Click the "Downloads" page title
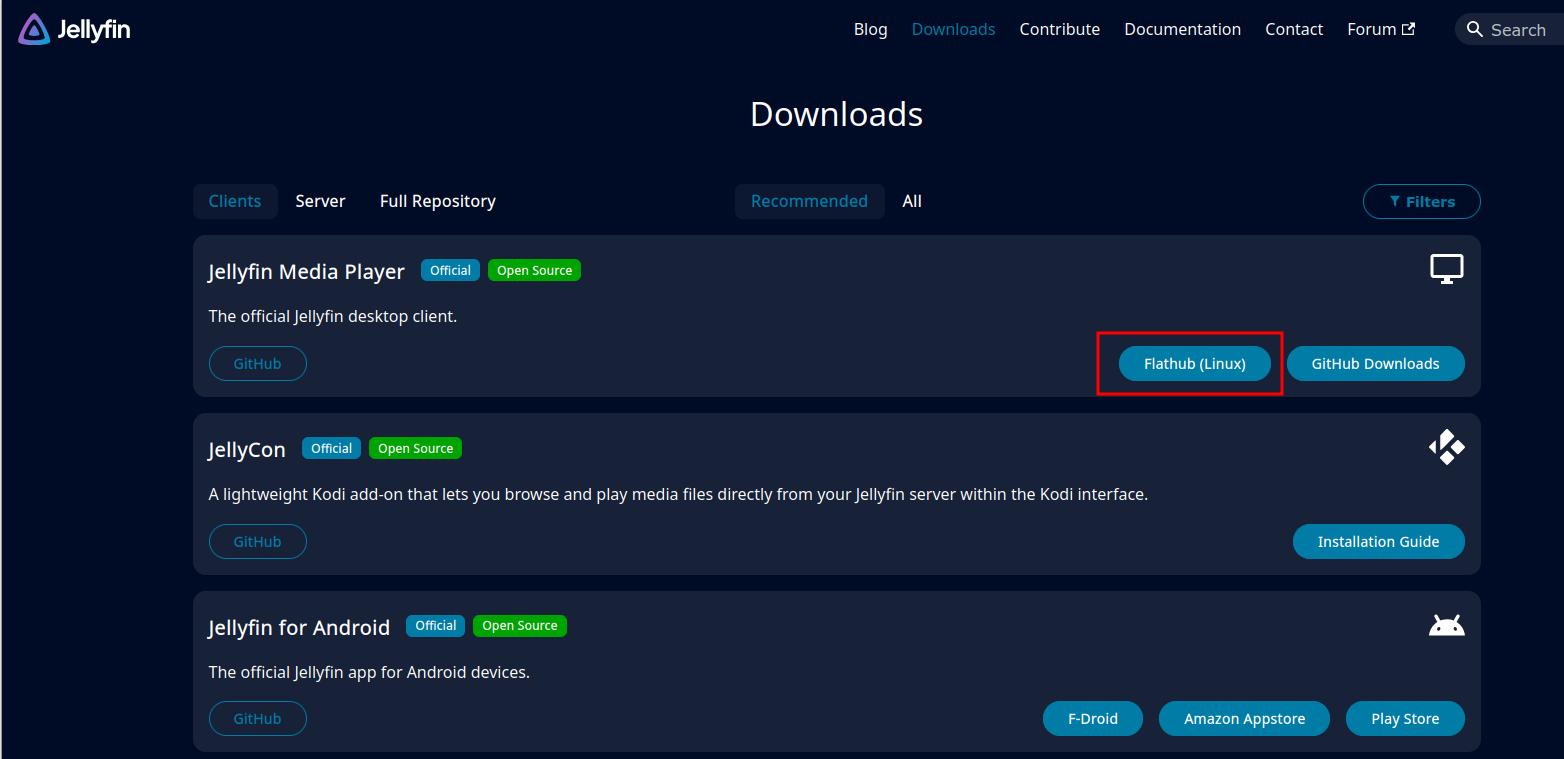Image resolution: width=1564 pixels, height=759 pixels. [x=836, y=114]
